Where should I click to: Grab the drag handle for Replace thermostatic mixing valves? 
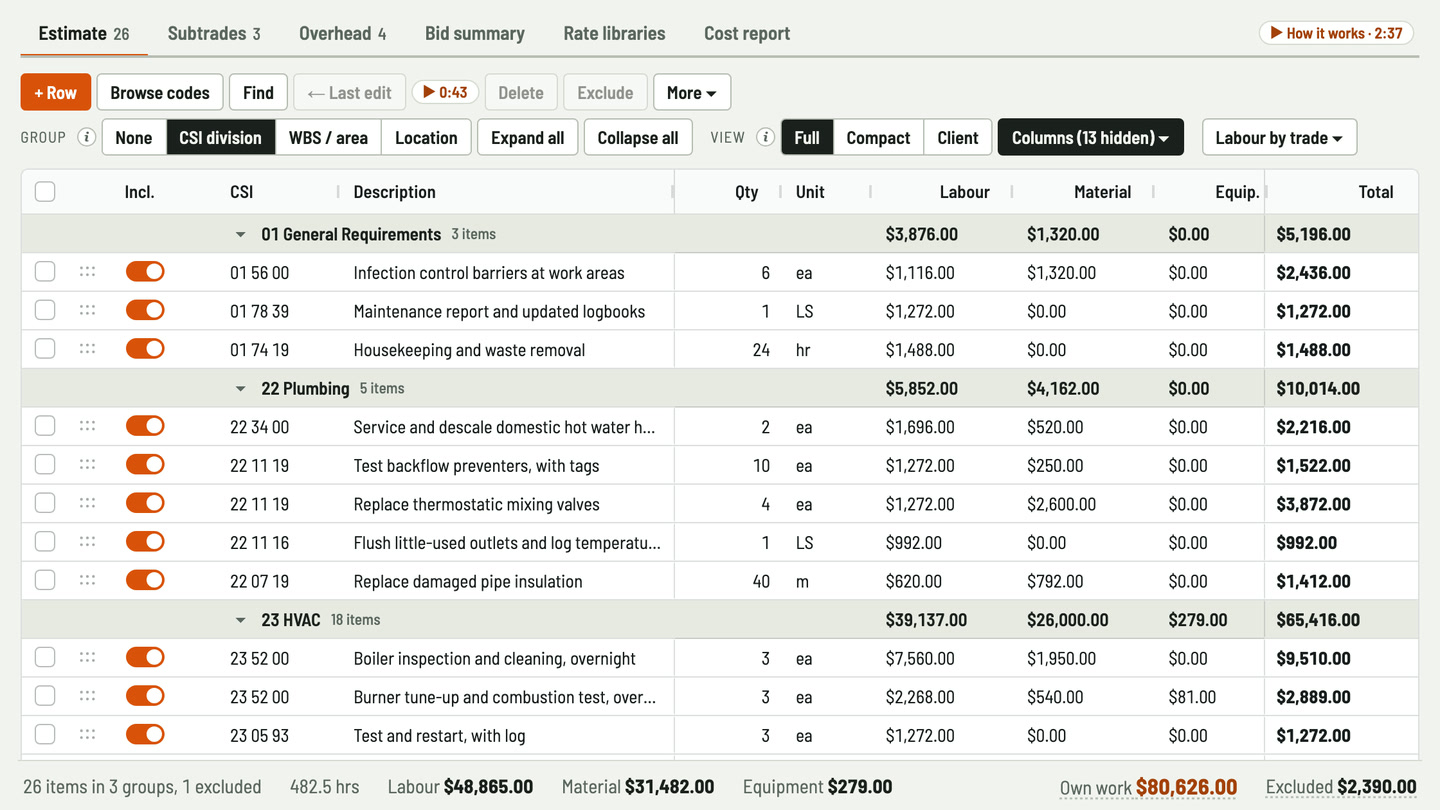pyautogui.click(x=87, y=503)
